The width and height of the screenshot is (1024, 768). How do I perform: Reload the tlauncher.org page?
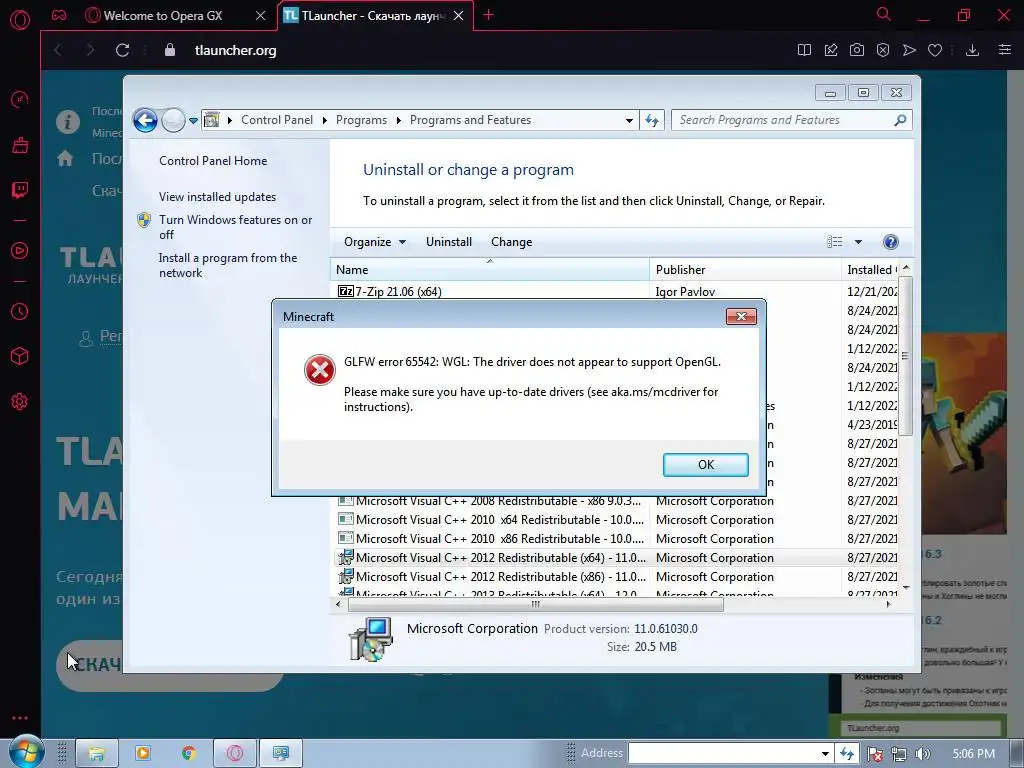122,50
